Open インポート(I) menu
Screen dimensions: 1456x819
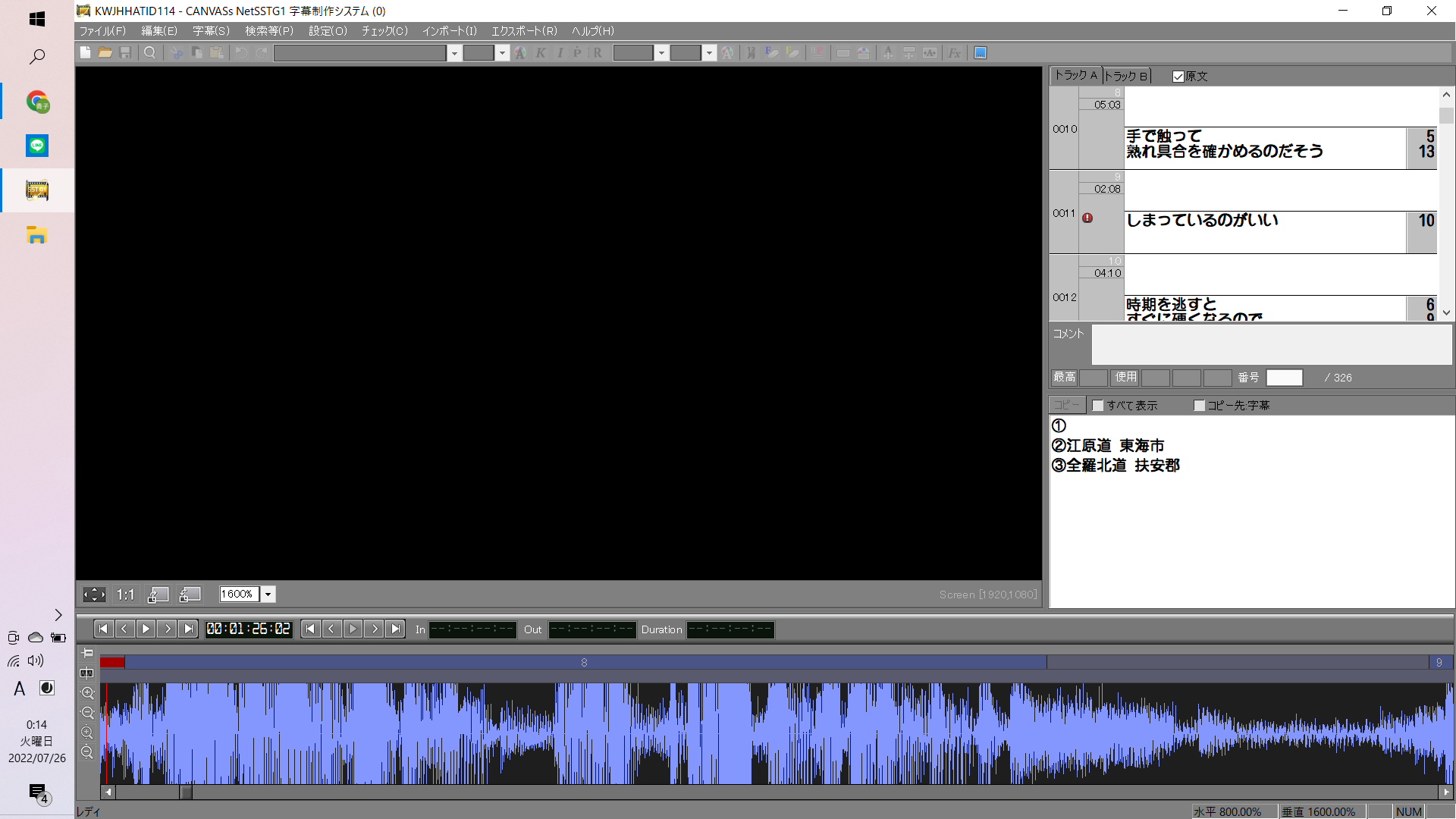point(450,31)
